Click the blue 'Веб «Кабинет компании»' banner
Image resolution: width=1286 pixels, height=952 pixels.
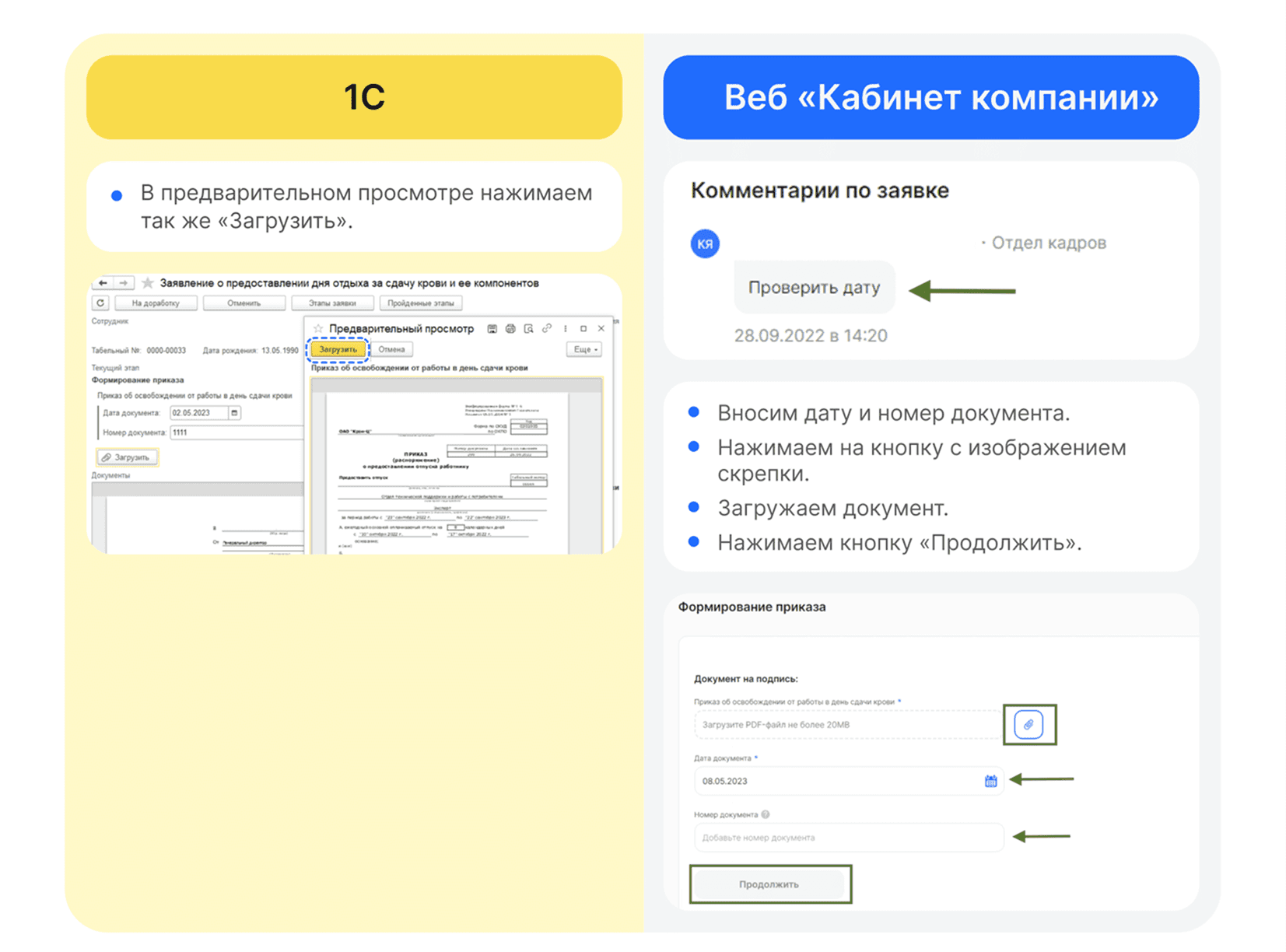pyautogui.click(x=931, y=97)
